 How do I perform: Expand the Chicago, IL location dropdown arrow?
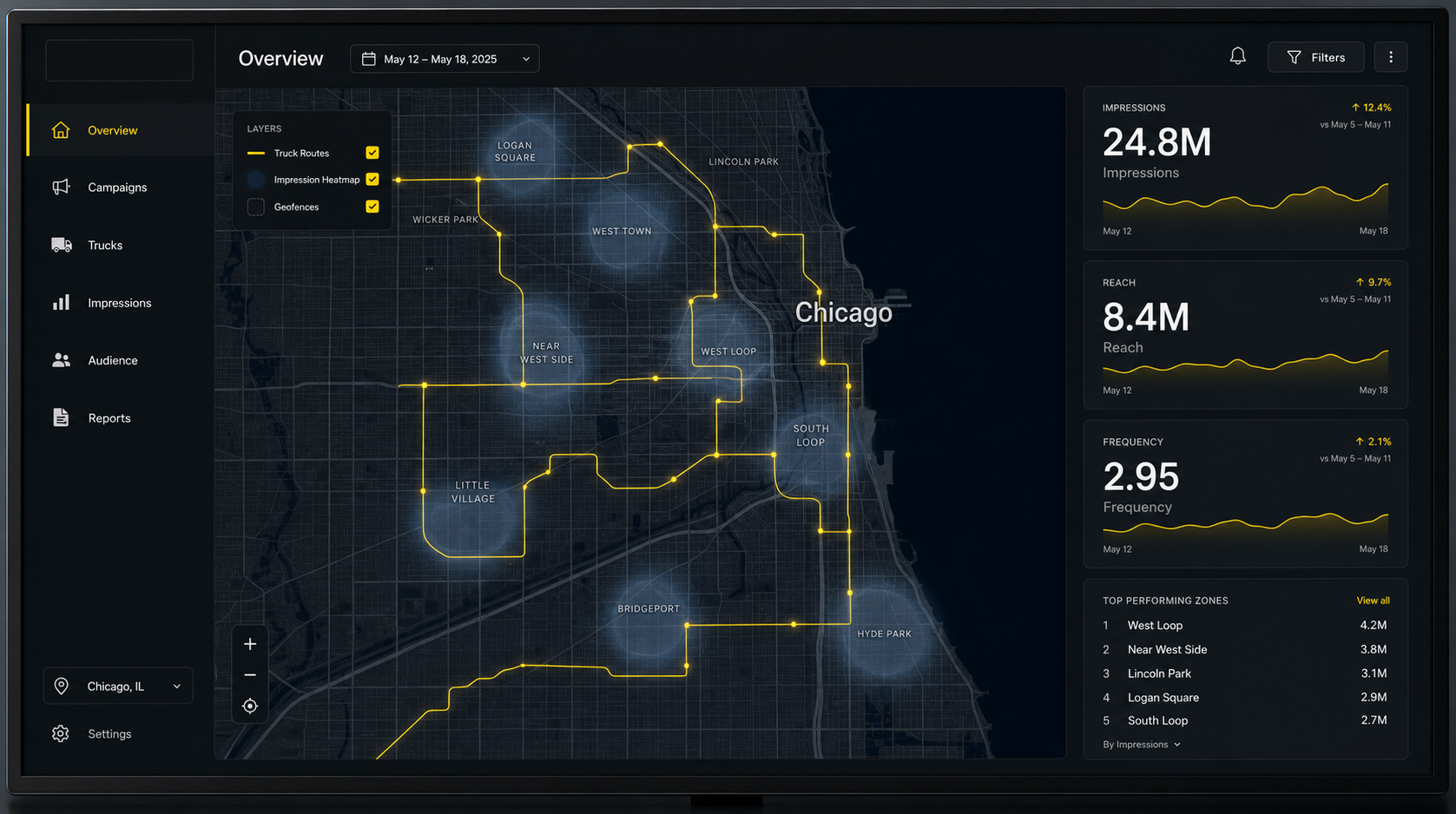[177, 686]
